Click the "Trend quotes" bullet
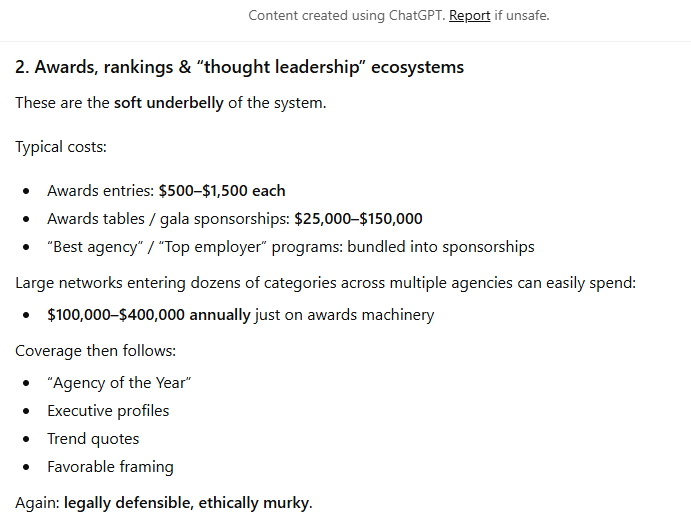Screen dimensions: 691x532 point(93,439)
